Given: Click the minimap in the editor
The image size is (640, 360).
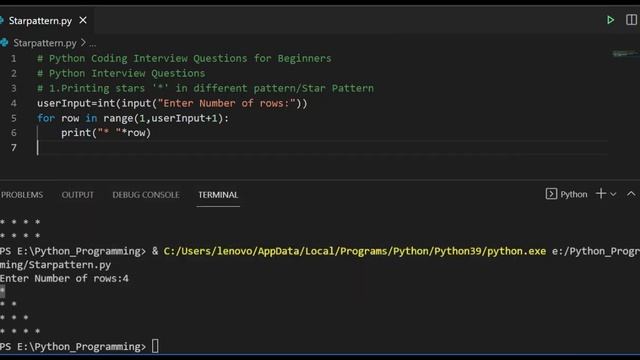Looking at the screenshot, I should click(x=625, y=53).
